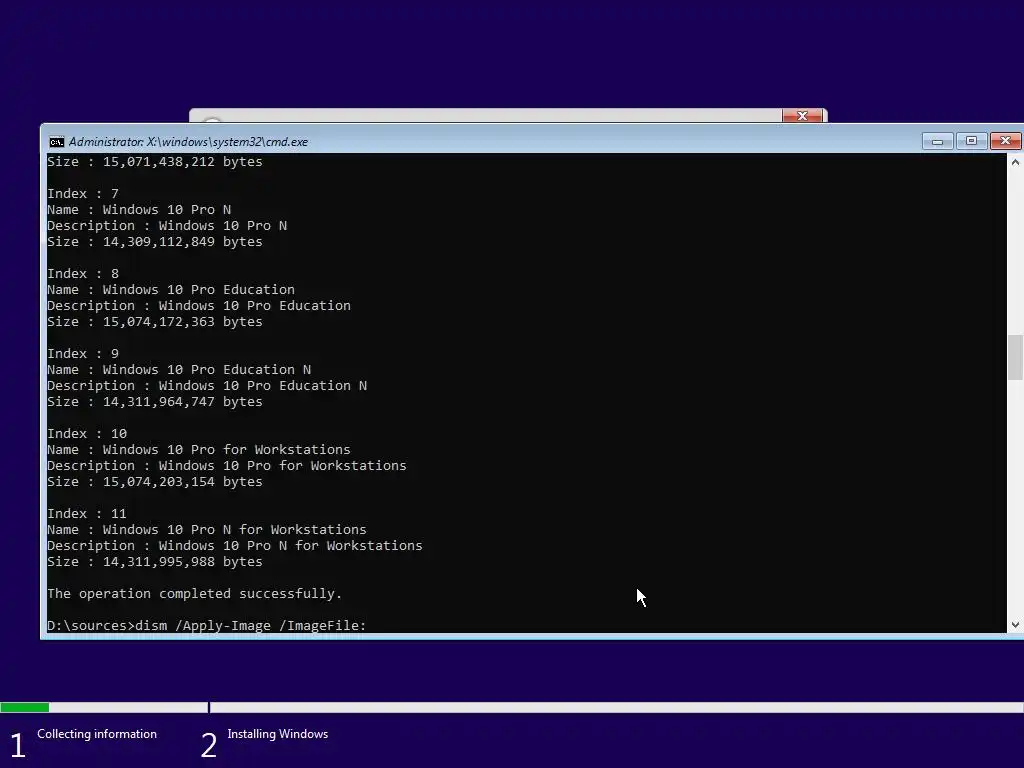Close the Windows Setup dialog behind cmd
Viewport: 1024px width, 768px height.
(803, 116)
